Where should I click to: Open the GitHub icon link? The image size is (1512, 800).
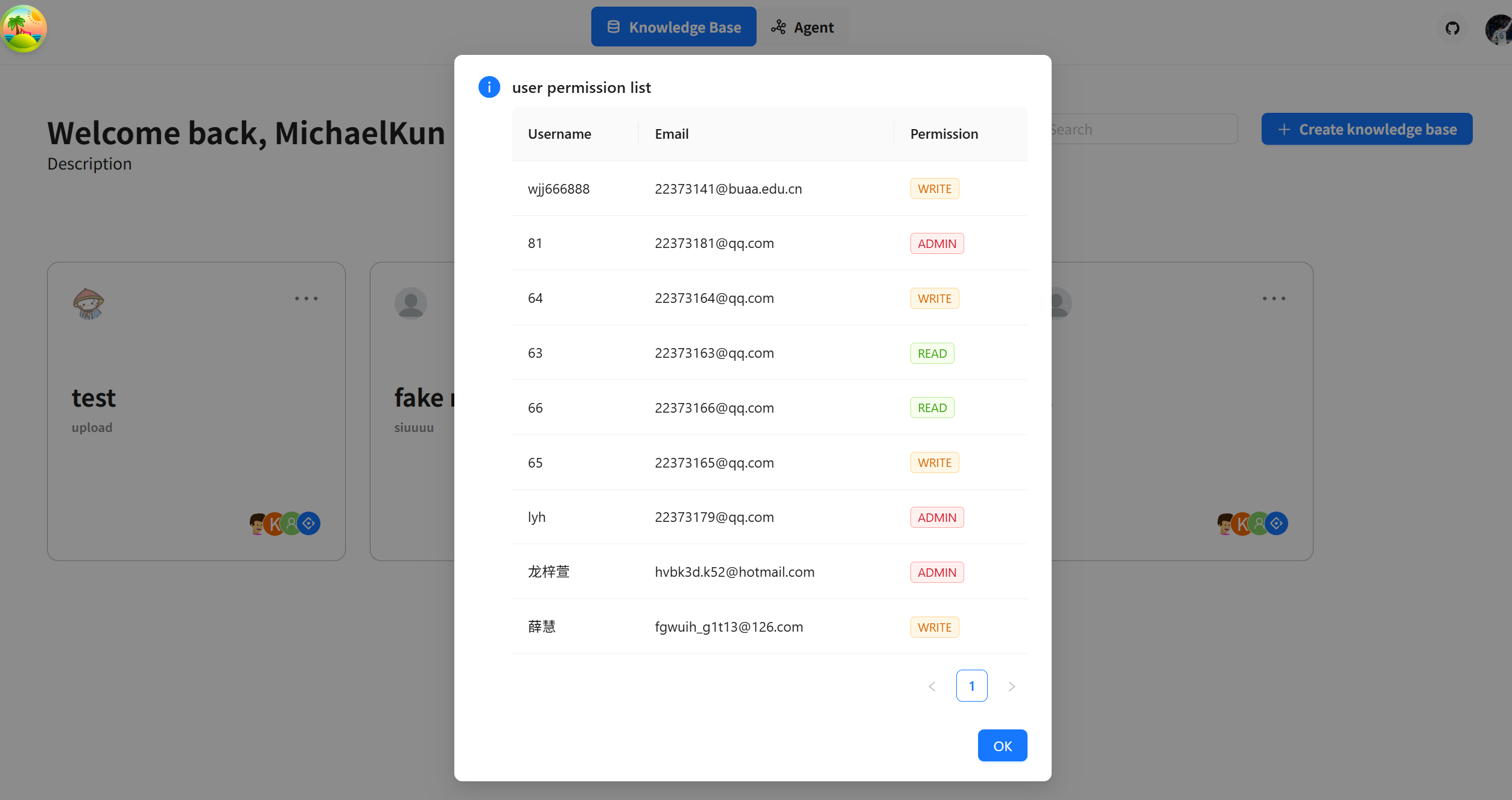(x=1452, y=28)
